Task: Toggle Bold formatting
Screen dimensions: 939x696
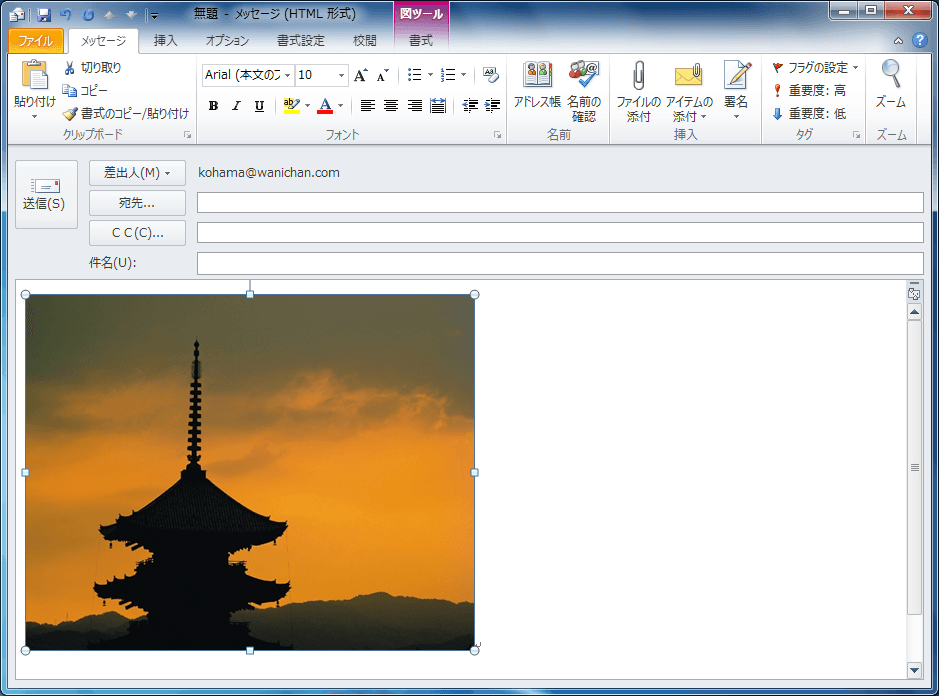Action: click(x=213, y=106)
